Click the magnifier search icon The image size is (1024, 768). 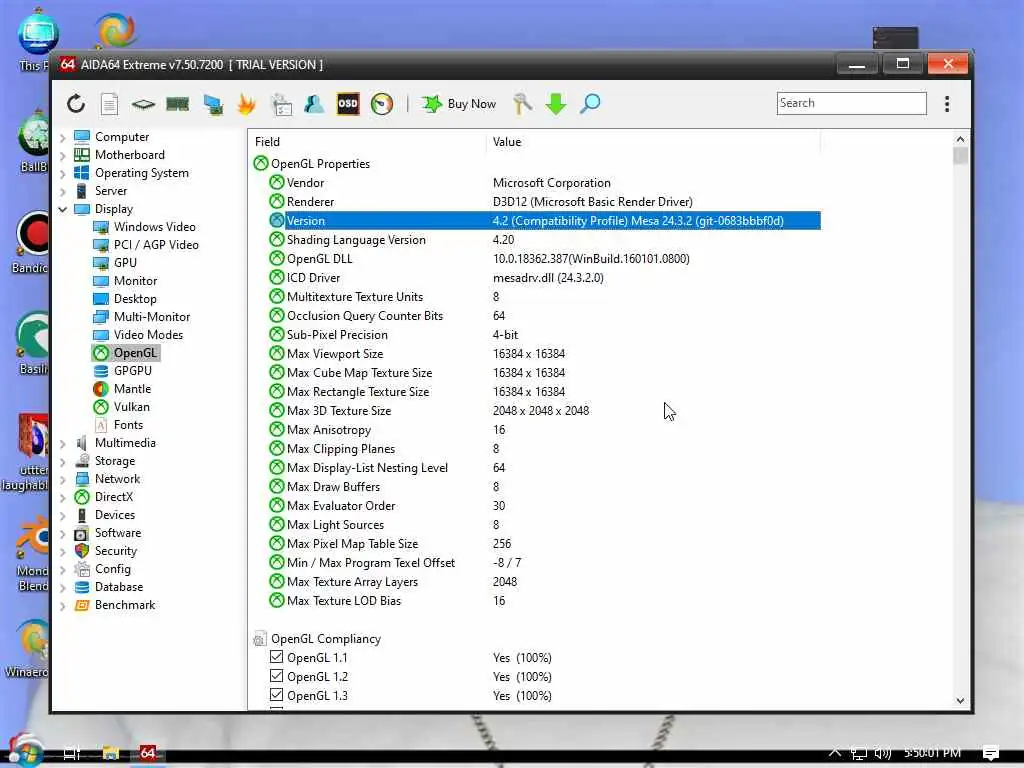pyautogui.click(x=590, y=104)
